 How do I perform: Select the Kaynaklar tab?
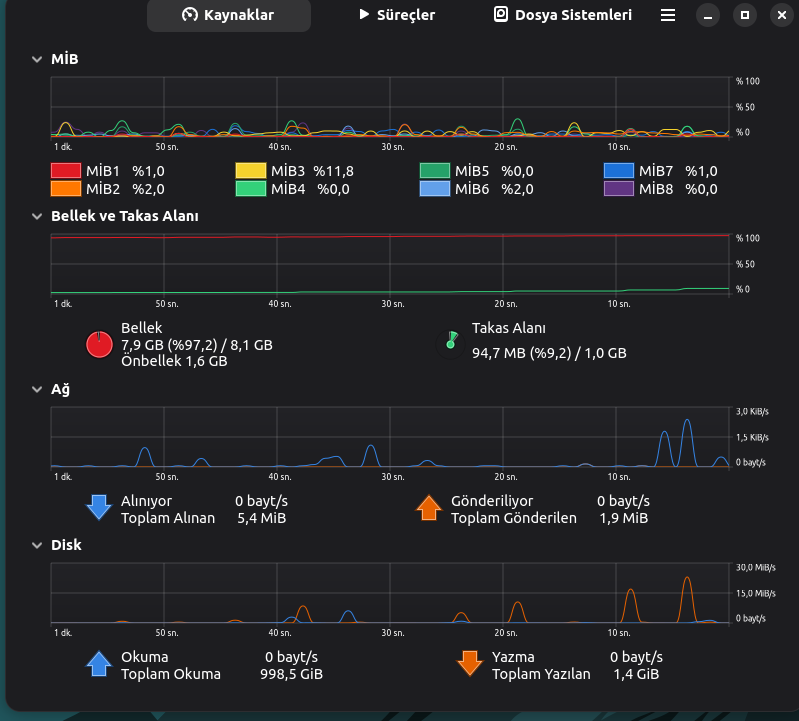[x=228, y=15]
